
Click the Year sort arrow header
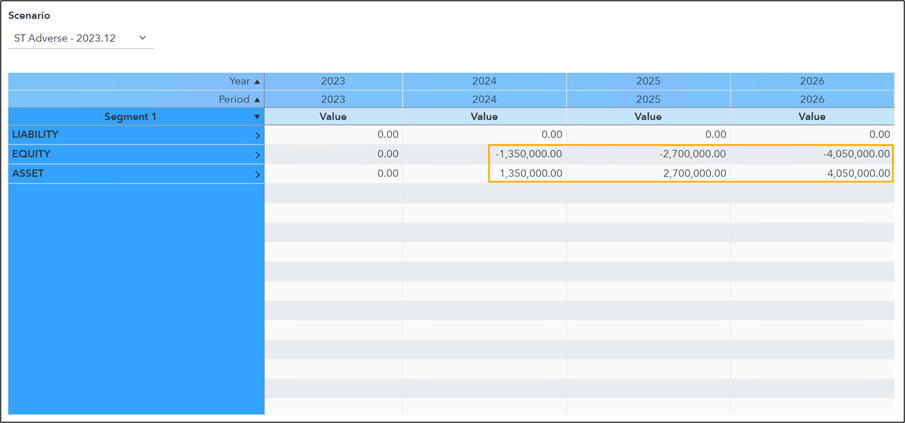pos(257,81)
